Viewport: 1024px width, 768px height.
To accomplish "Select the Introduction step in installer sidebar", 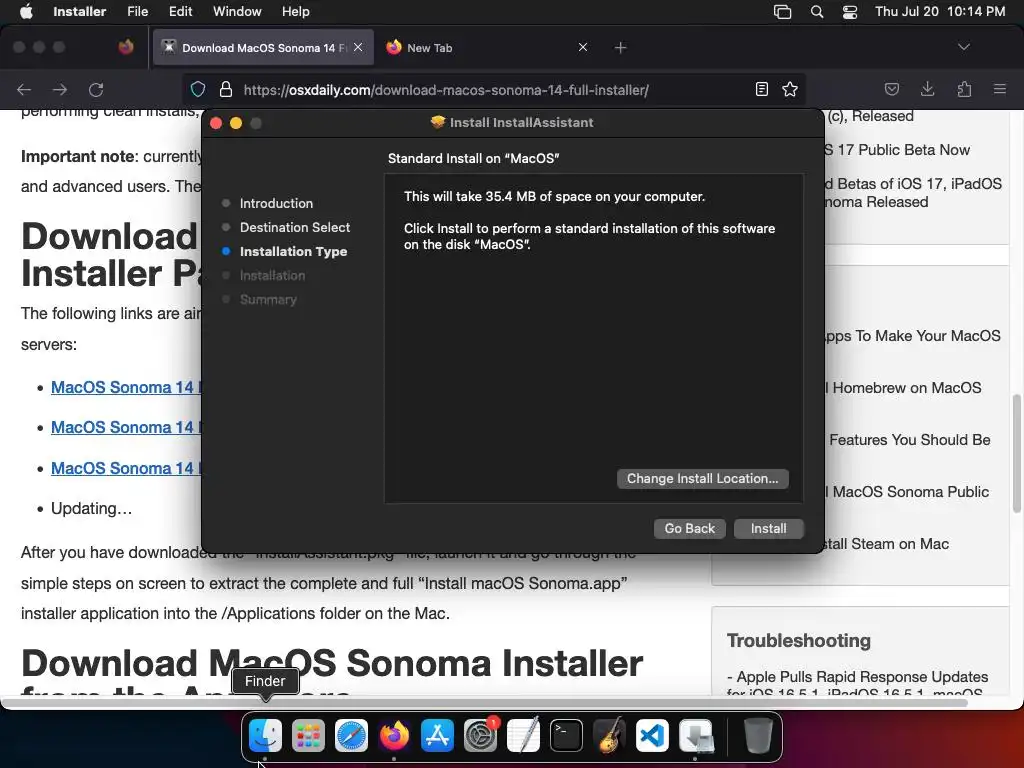I will [276, 203].
